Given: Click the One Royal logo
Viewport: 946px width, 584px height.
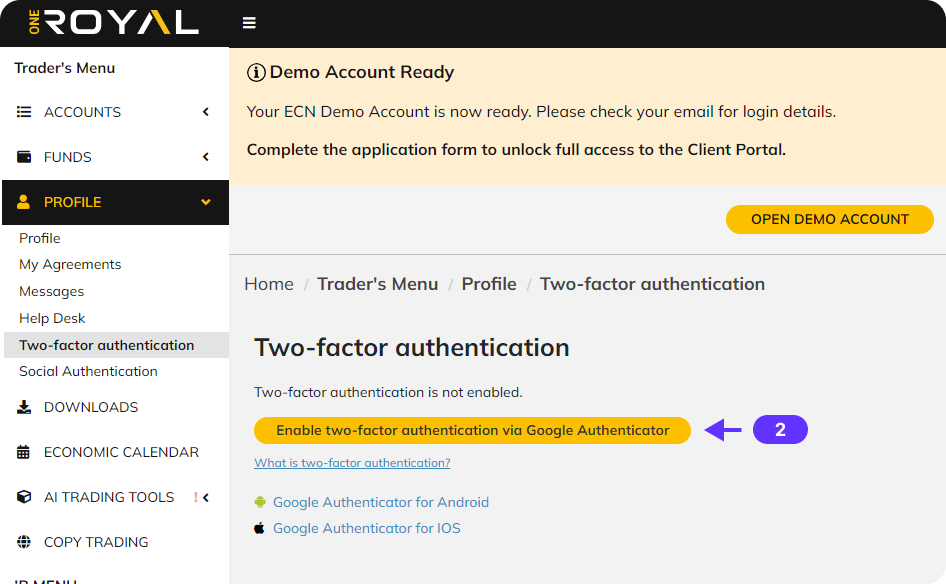Looking at the screenshot, I should (113, 24).
